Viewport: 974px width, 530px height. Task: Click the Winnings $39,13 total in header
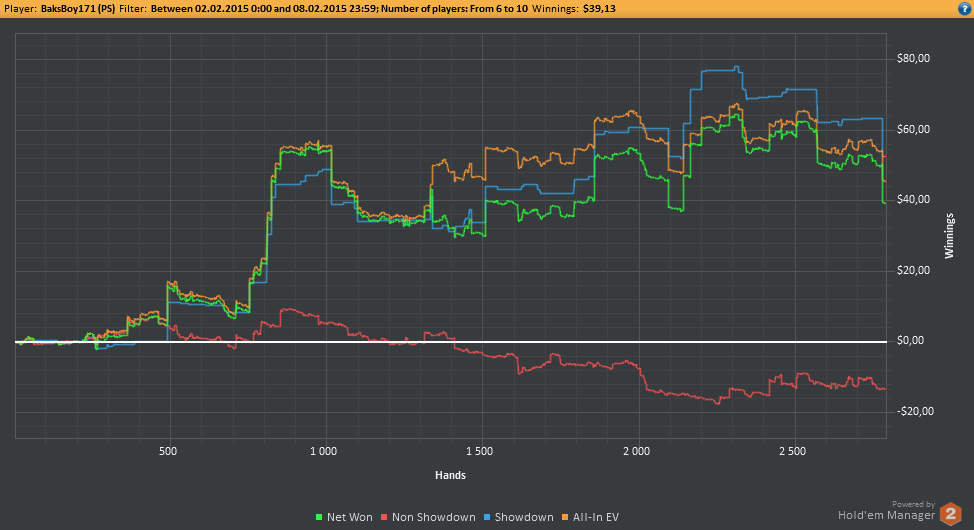click(x=574, y=9)
